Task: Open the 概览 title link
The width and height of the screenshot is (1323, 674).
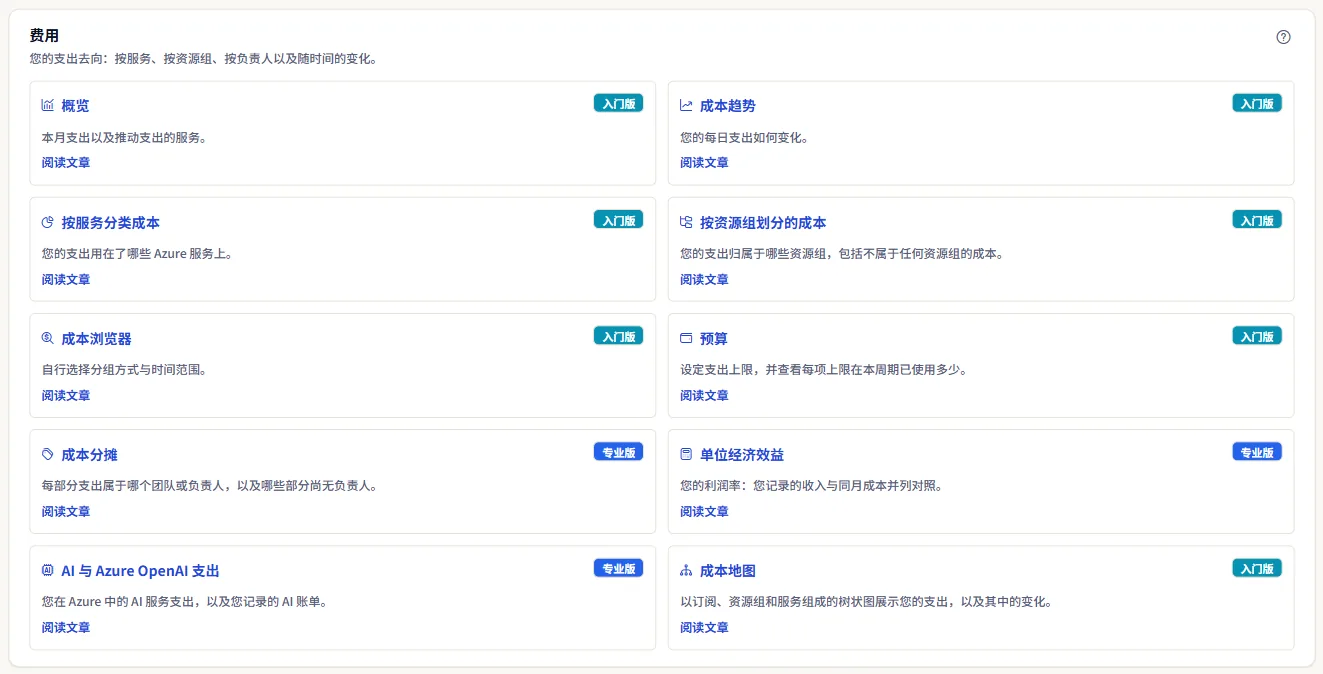Action: coord(75,106)
